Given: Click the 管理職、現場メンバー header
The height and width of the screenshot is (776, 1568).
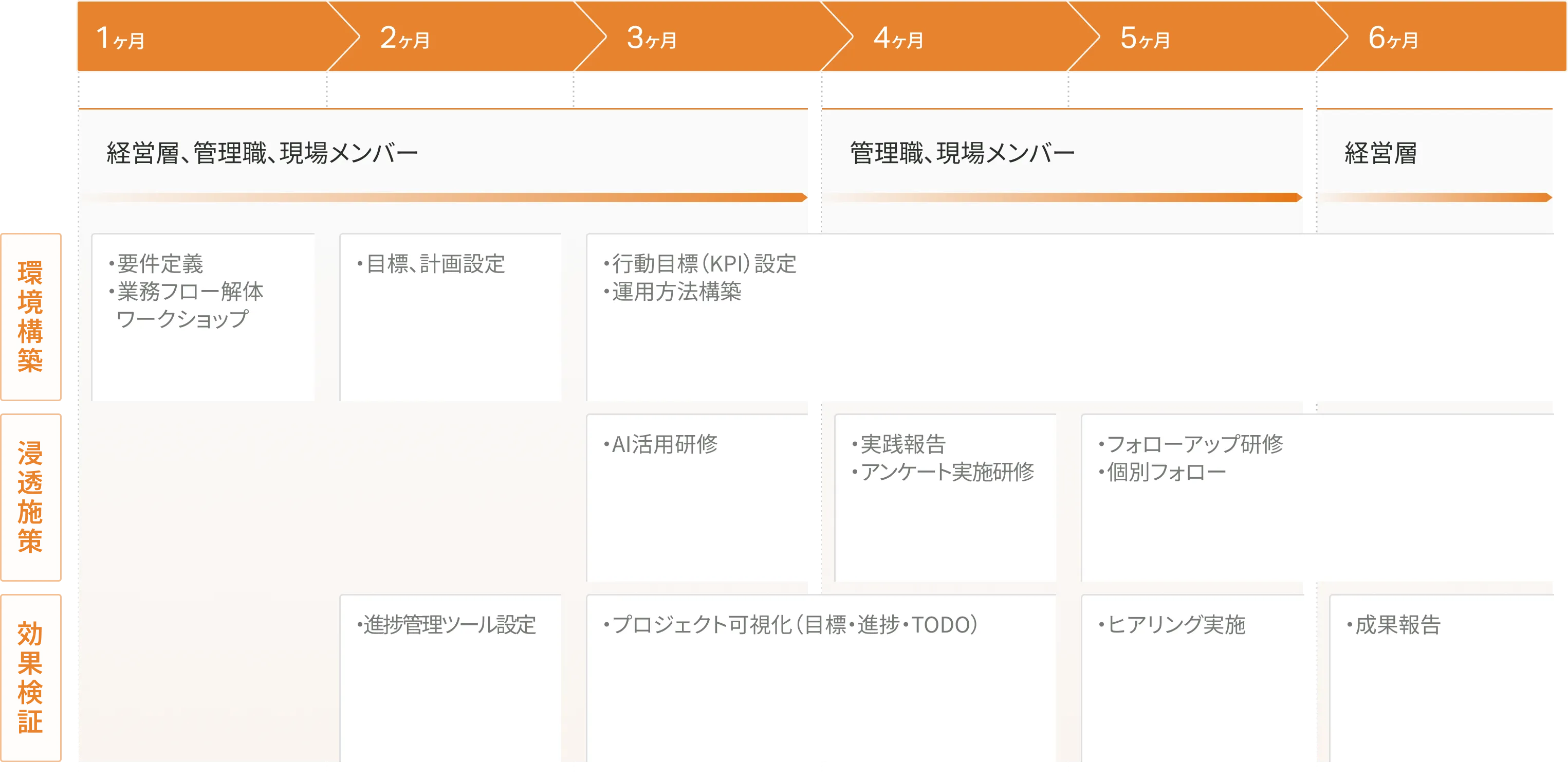Looking at the screenshot, I should pos(962,153).
